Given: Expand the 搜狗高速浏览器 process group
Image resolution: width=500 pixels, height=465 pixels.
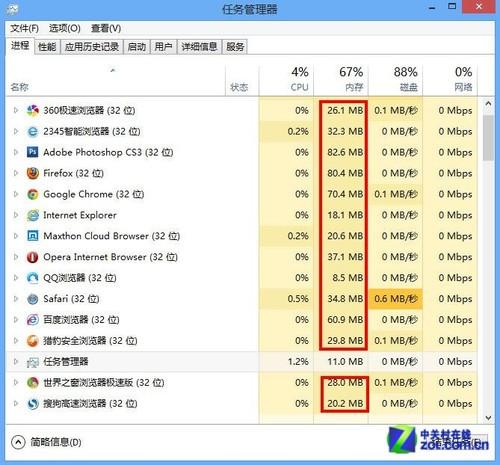Looking at the screenshot, I should coord(16,403).
